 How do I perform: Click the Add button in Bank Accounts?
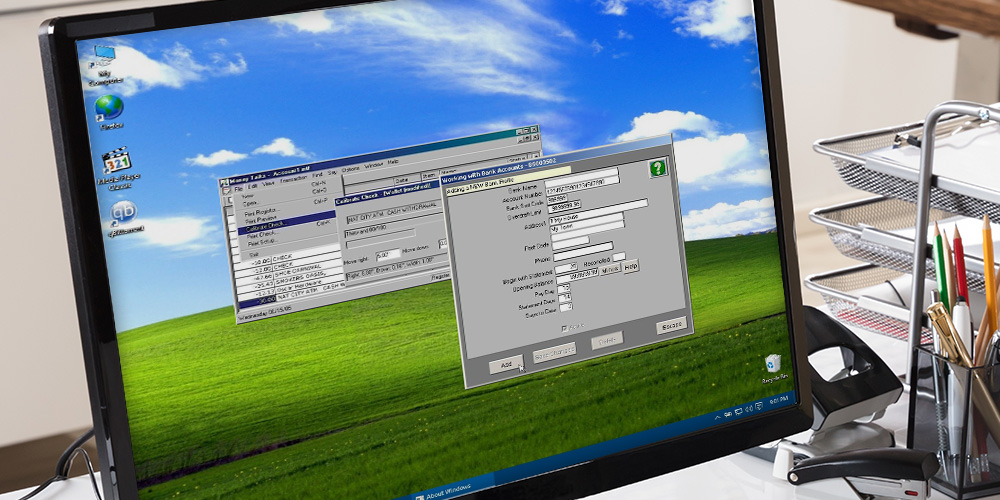click(x=506, y=365)
